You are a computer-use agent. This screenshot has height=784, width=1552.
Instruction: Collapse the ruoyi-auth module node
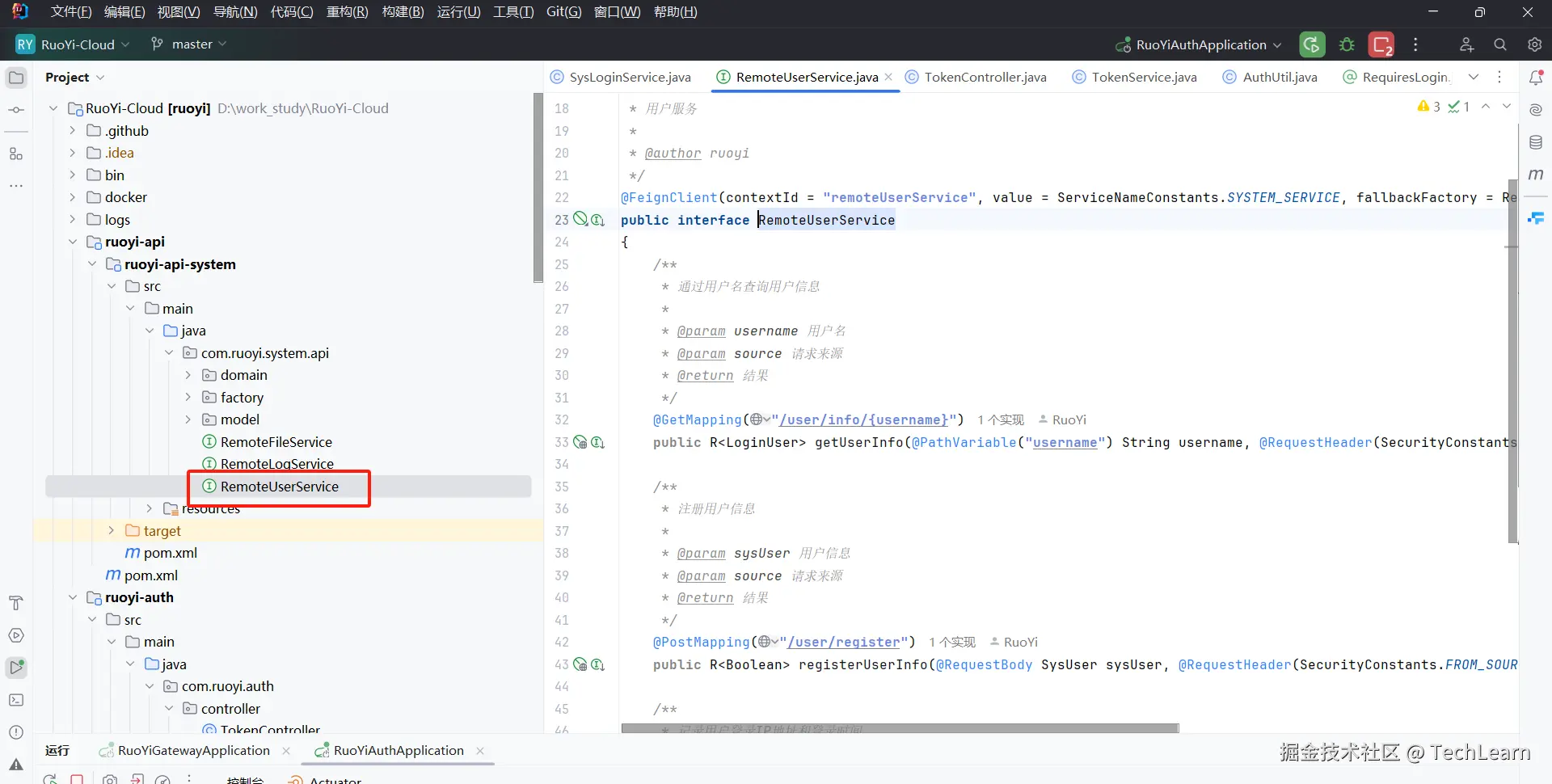pyautogui.click(x=72, y=597)
